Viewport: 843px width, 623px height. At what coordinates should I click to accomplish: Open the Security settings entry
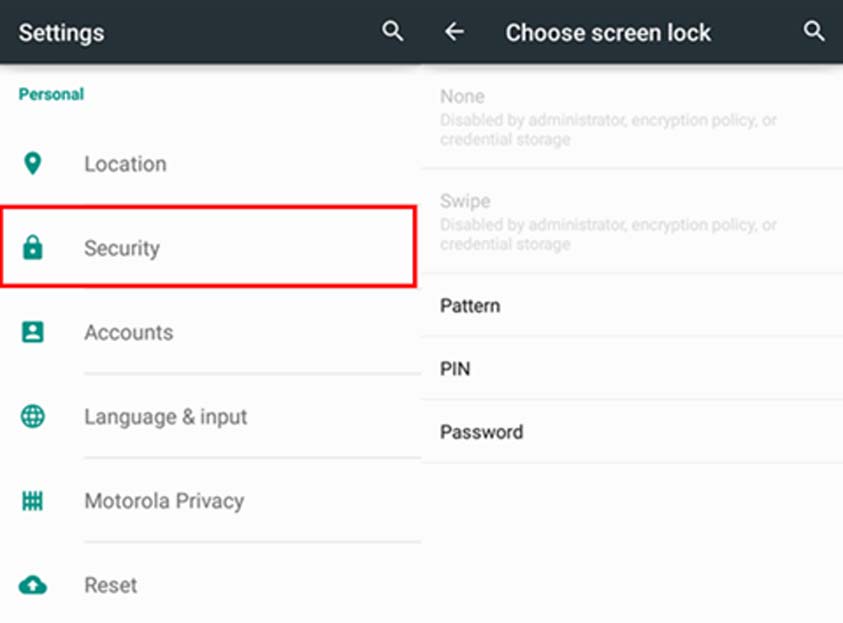pyautogui.click(x=122, y=248)
